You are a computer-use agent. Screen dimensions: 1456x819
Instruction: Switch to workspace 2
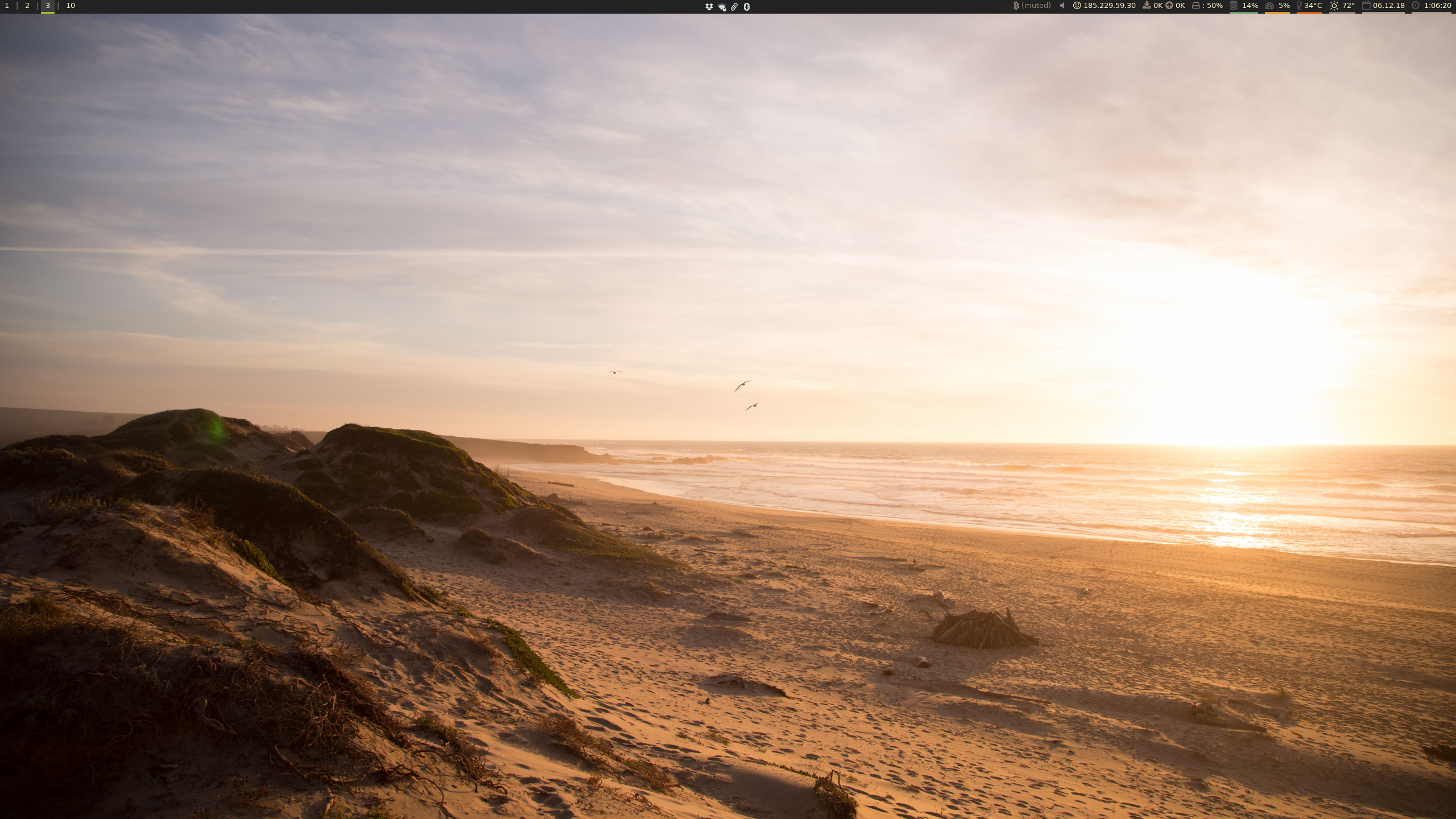point(27,6)
